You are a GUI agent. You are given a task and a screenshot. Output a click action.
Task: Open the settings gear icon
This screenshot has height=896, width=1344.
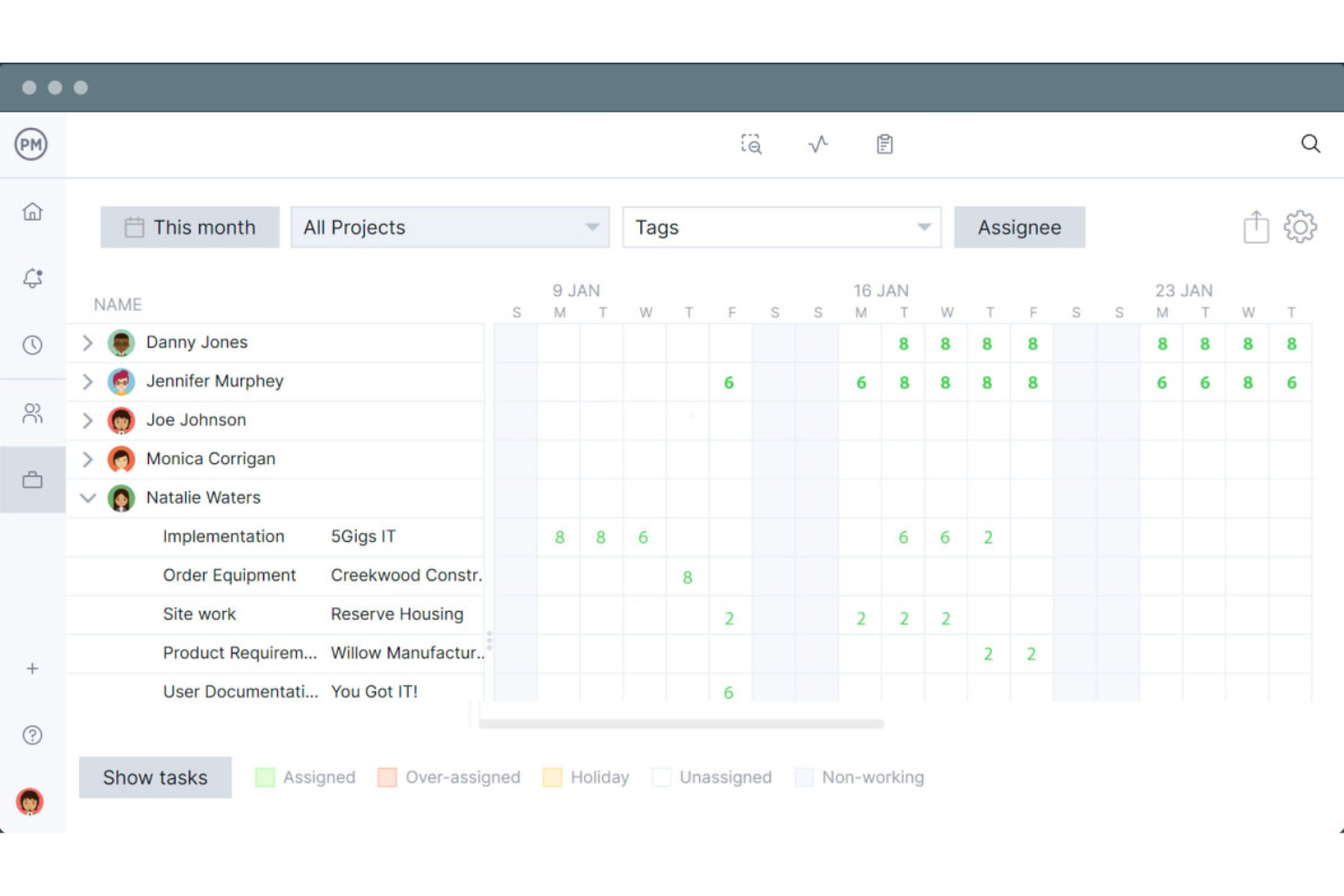tap(1300, 227)
